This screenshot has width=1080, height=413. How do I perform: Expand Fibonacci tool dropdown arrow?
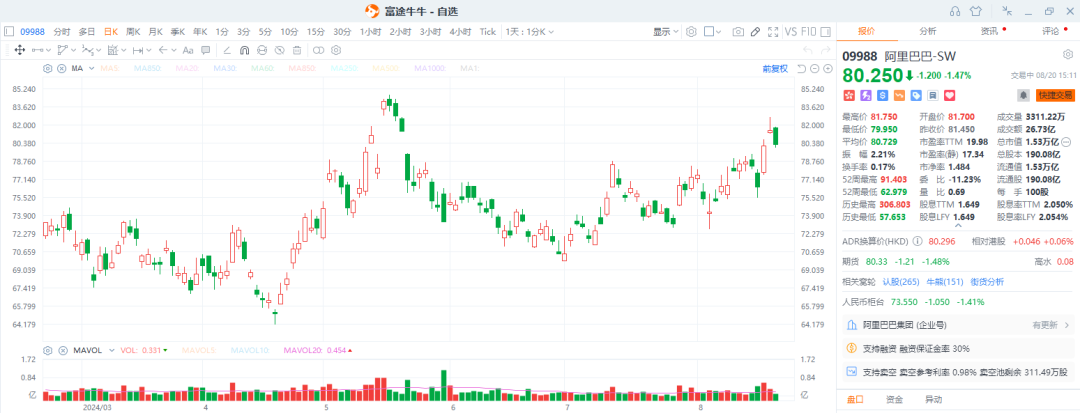[124, 50]
